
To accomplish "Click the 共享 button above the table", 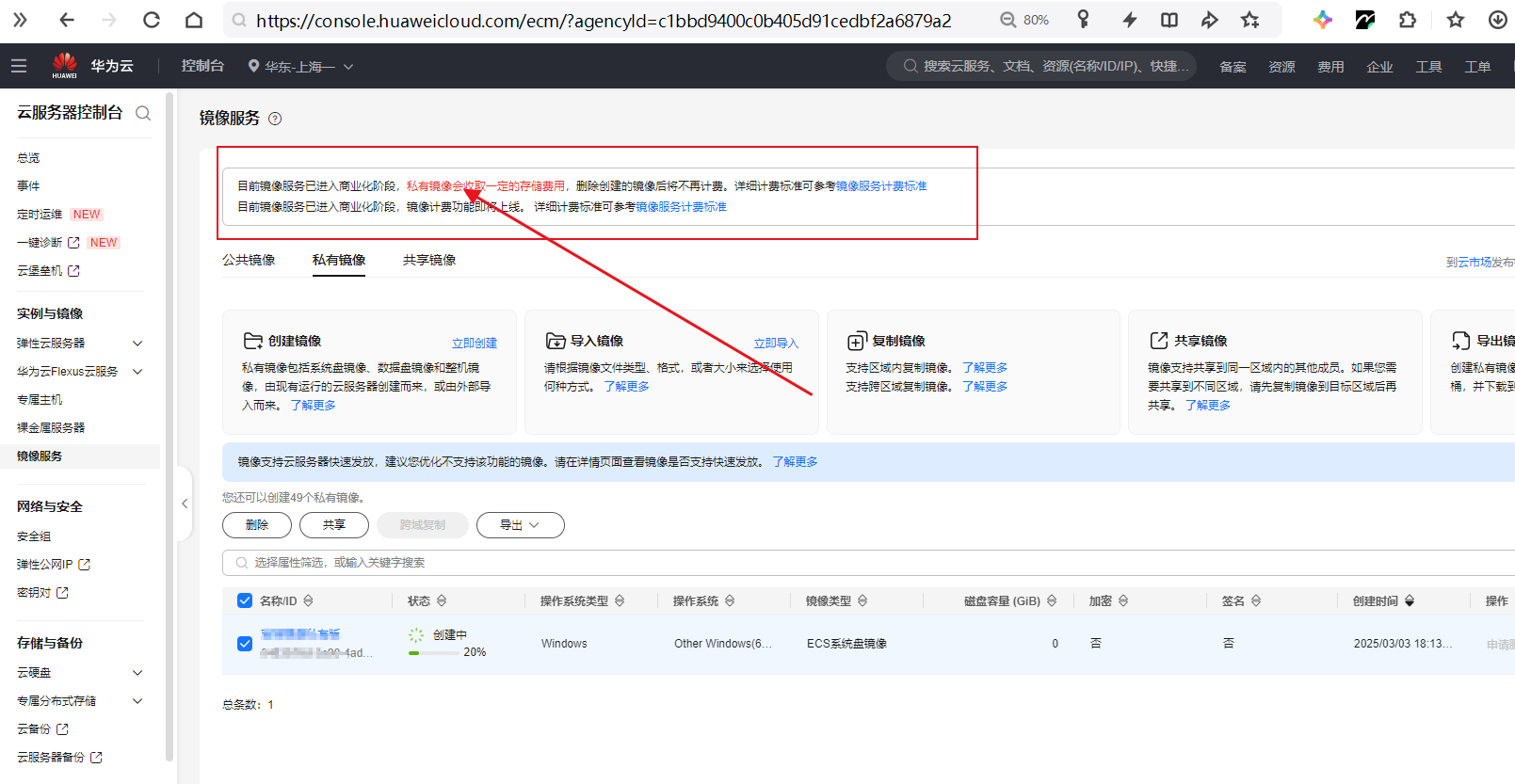I will 334,525.
